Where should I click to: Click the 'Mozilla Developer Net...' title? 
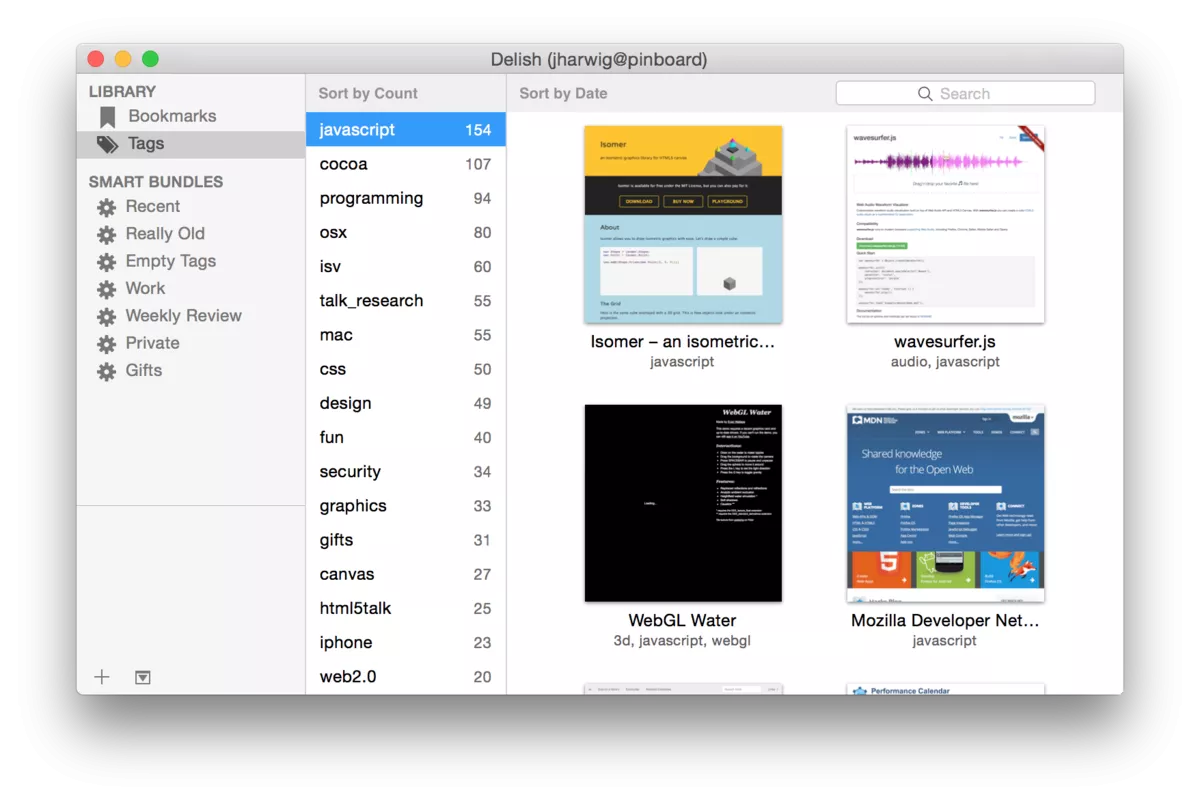tap(945, 621)
